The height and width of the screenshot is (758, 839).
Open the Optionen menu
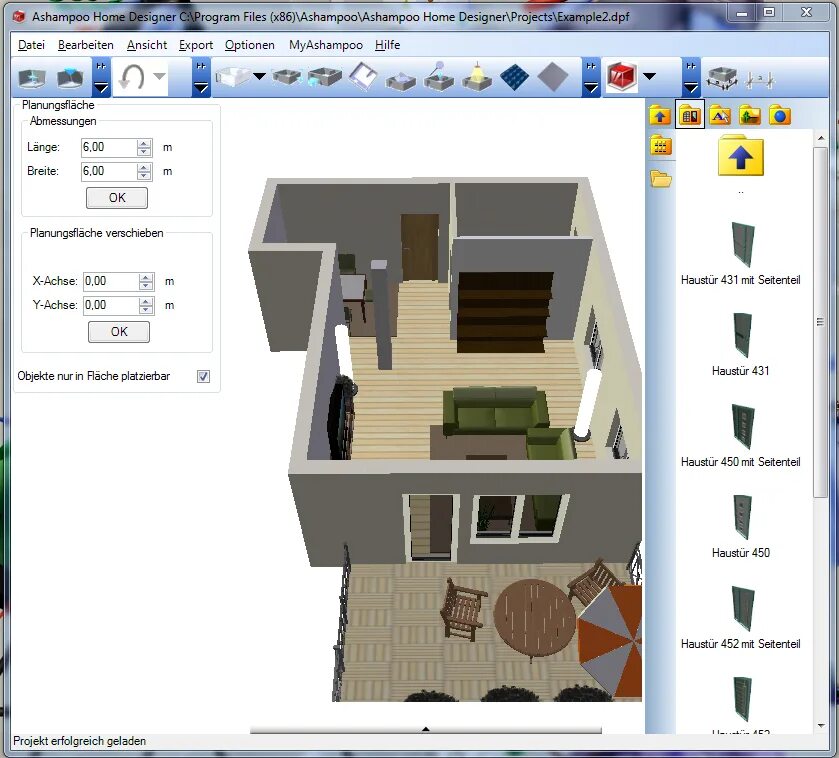tap(249, 45)
